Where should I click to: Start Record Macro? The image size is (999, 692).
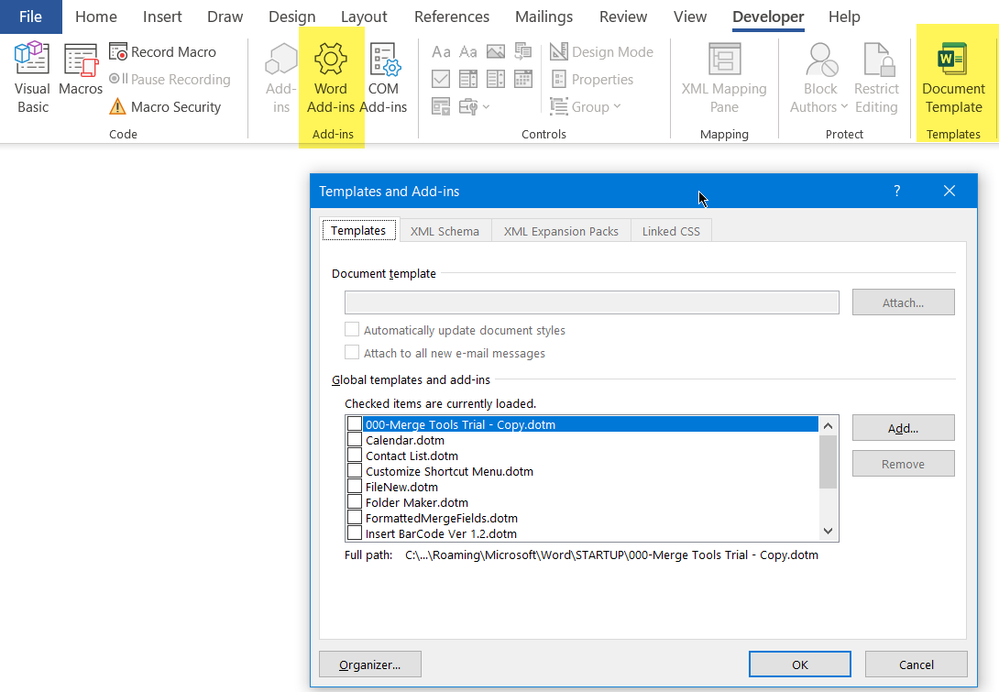(x=162, y=52)
